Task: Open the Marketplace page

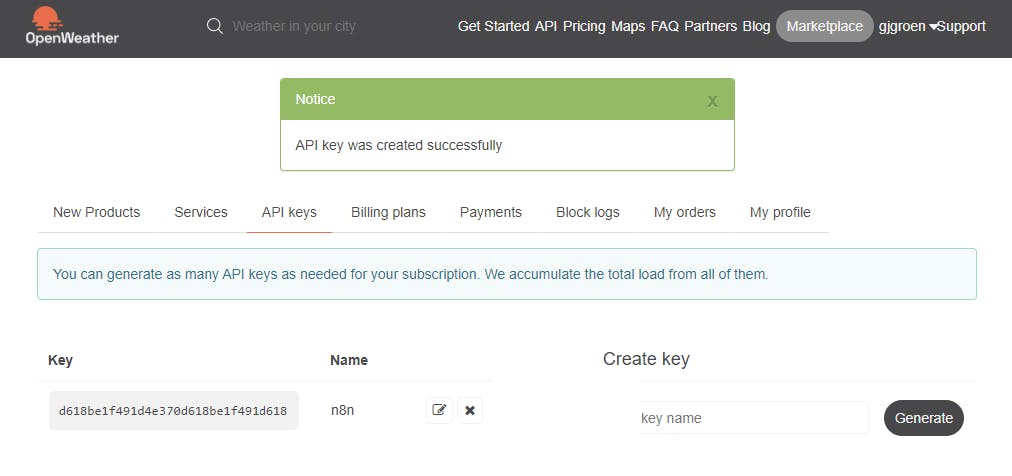Action: click(824, 26)
